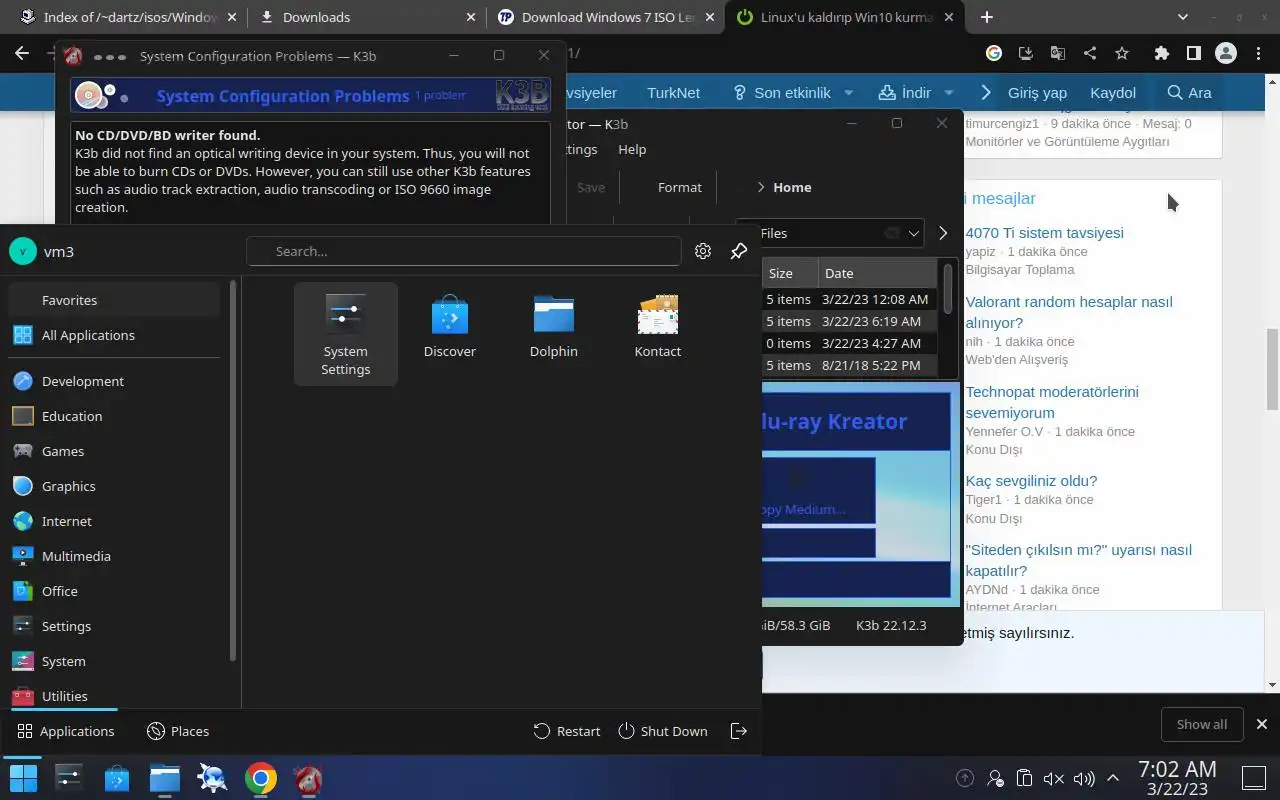
Task: Open Dolphin folder taskbar icon
Action: click(x=165, y=778)
